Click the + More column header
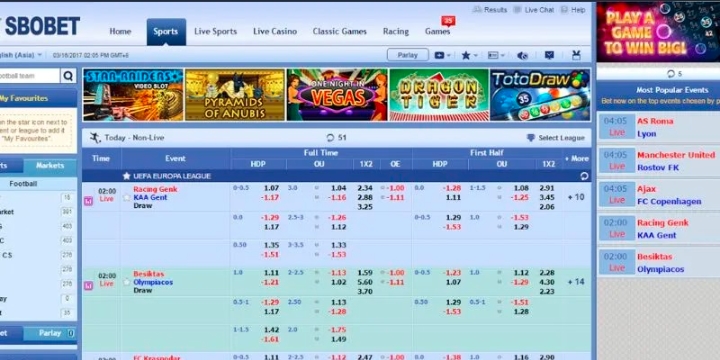Screen dimensions: 720x360 coord(577,158)
